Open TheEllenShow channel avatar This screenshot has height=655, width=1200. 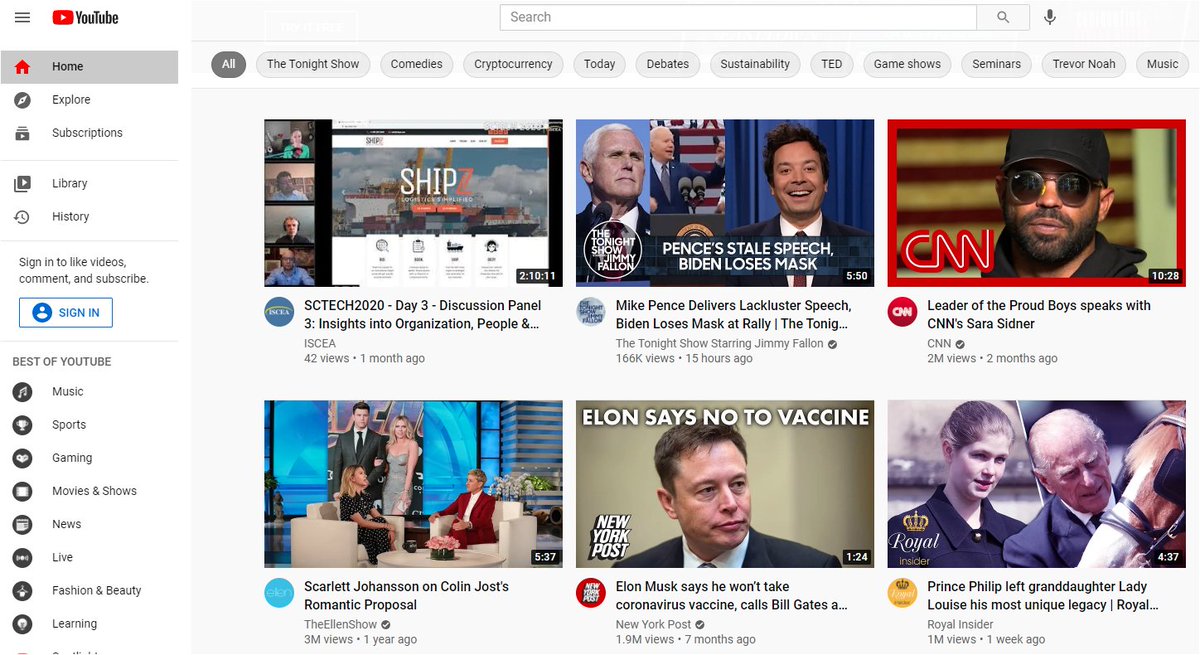click(279, 593)
